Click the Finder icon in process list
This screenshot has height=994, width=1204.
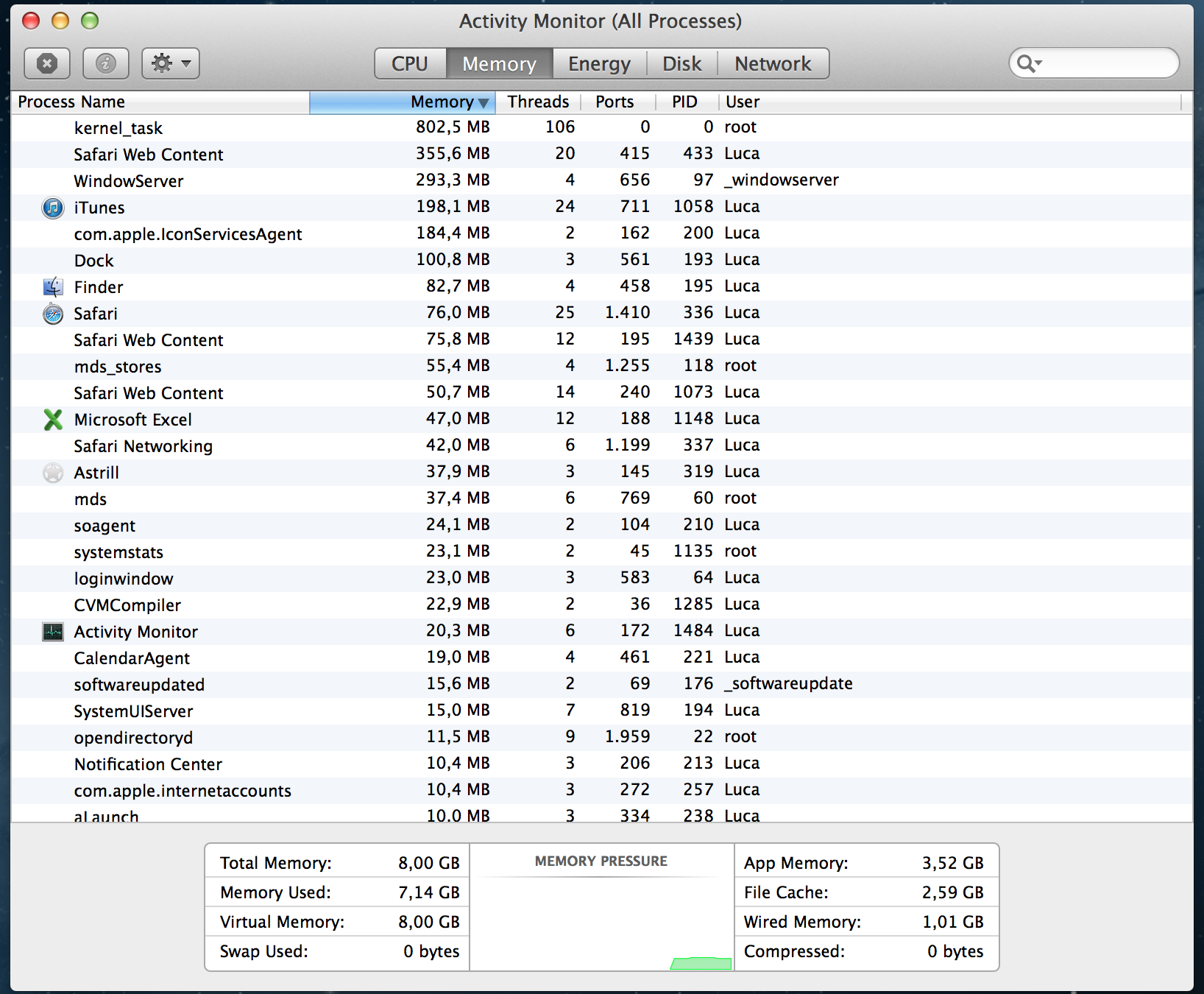[53, 287]
